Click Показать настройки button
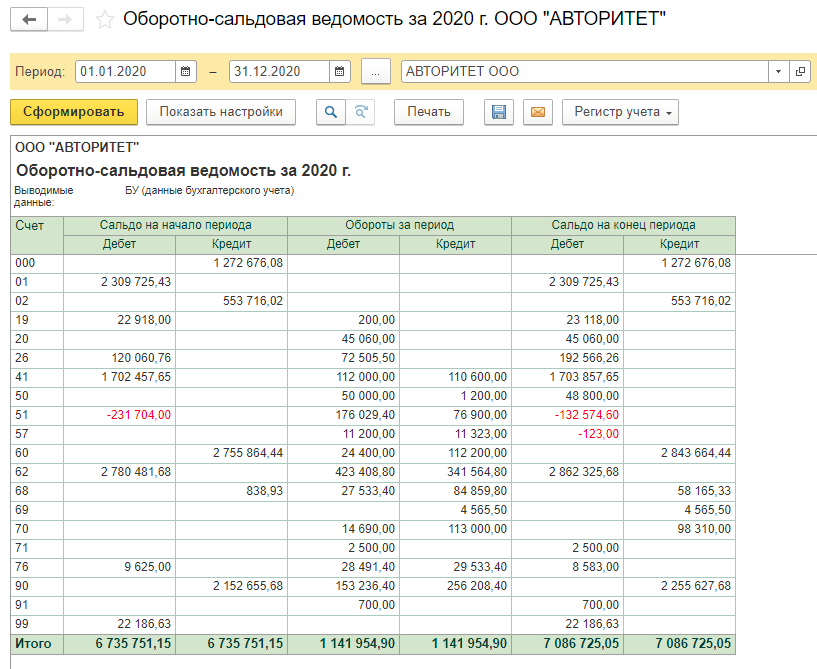817x669 pixels. click(x=221, y=112)
